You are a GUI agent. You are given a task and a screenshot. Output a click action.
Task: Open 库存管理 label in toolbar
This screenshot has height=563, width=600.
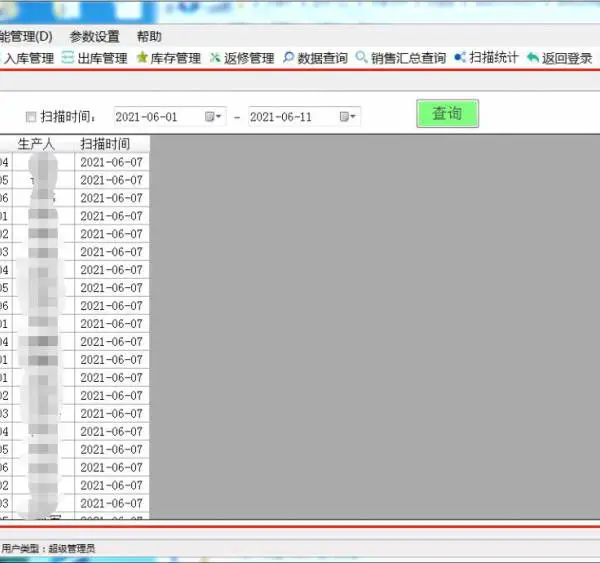(175, 58)
